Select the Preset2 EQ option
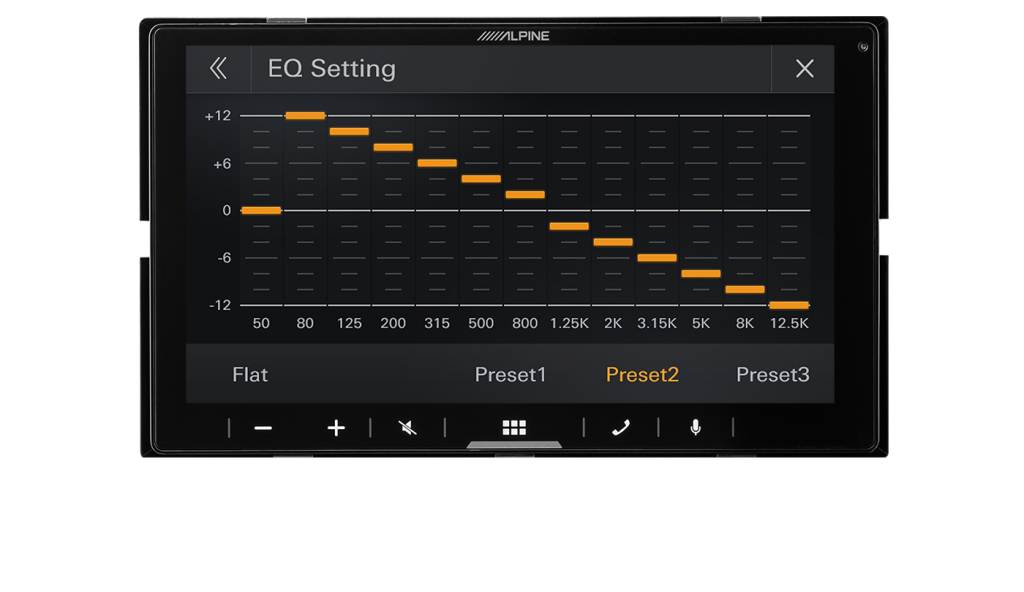Viewport: 1024px width, 592px height. [642, 374]
